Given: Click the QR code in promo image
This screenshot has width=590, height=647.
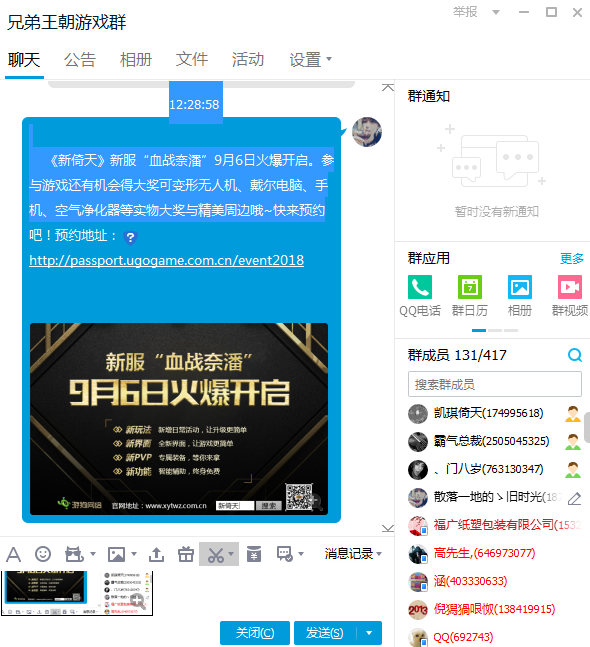Looking at the screenshot, I should pos(299,496).
